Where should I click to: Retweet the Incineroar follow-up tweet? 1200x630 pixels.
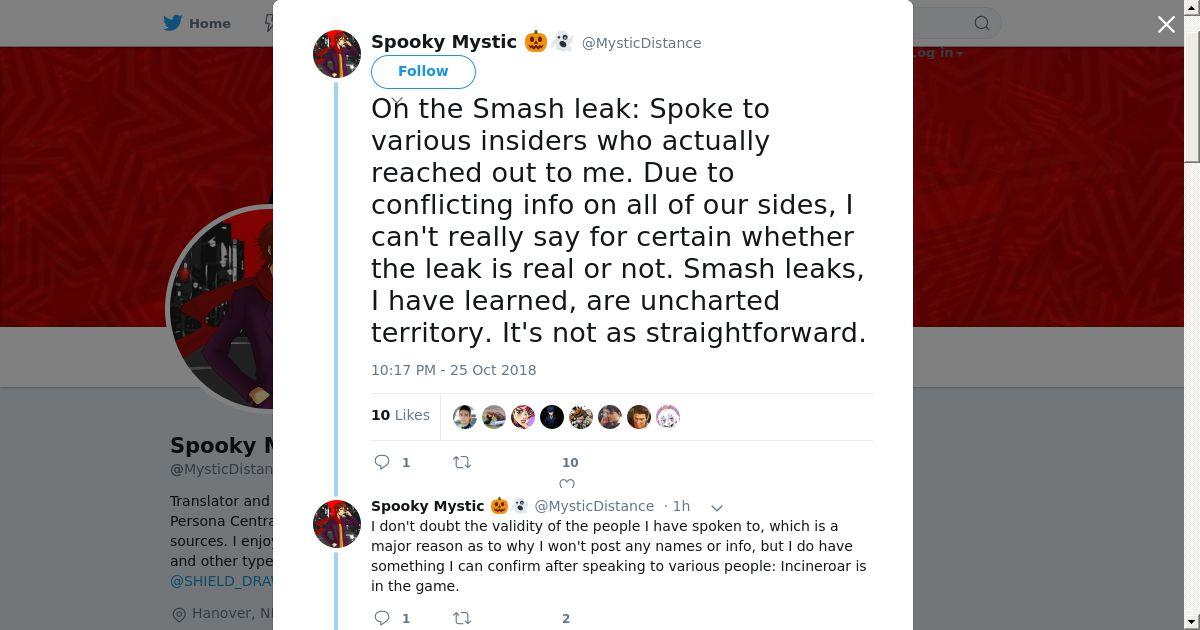pos(462,618)
